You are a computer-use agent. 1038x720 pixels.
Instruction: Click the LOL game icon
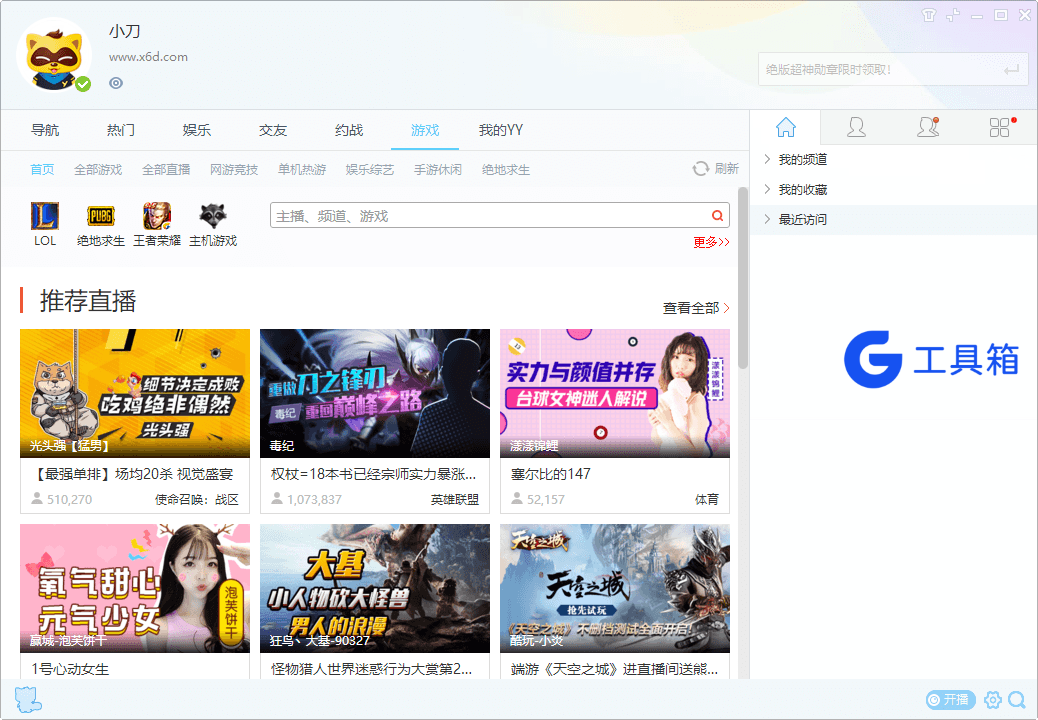point(45,216)
